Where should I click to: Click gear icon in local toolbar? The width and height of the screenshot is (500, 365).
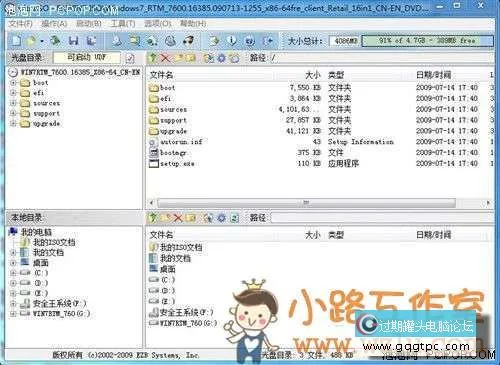coord(222,218)
